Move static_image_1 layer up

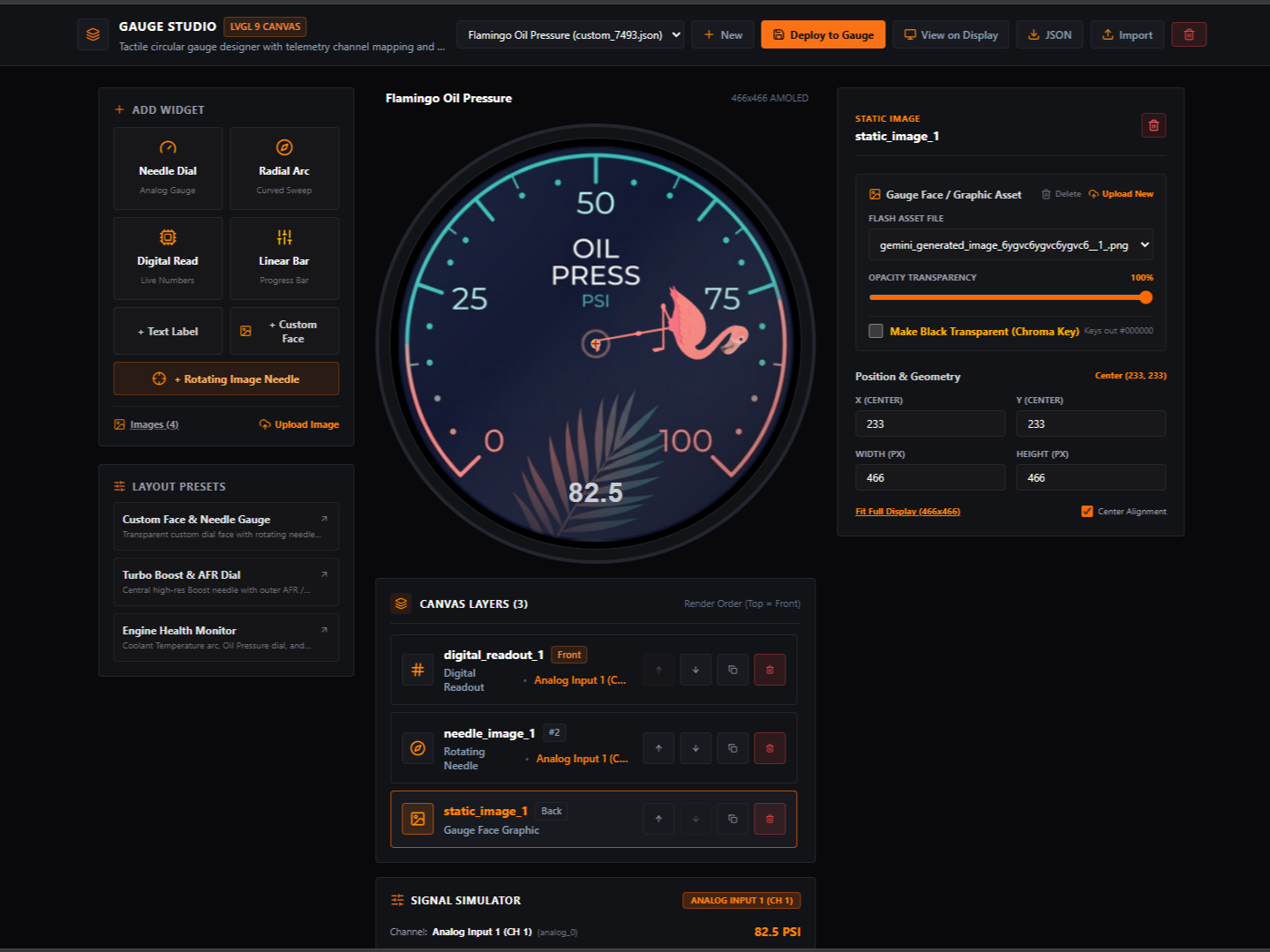[x=658, y=819]
